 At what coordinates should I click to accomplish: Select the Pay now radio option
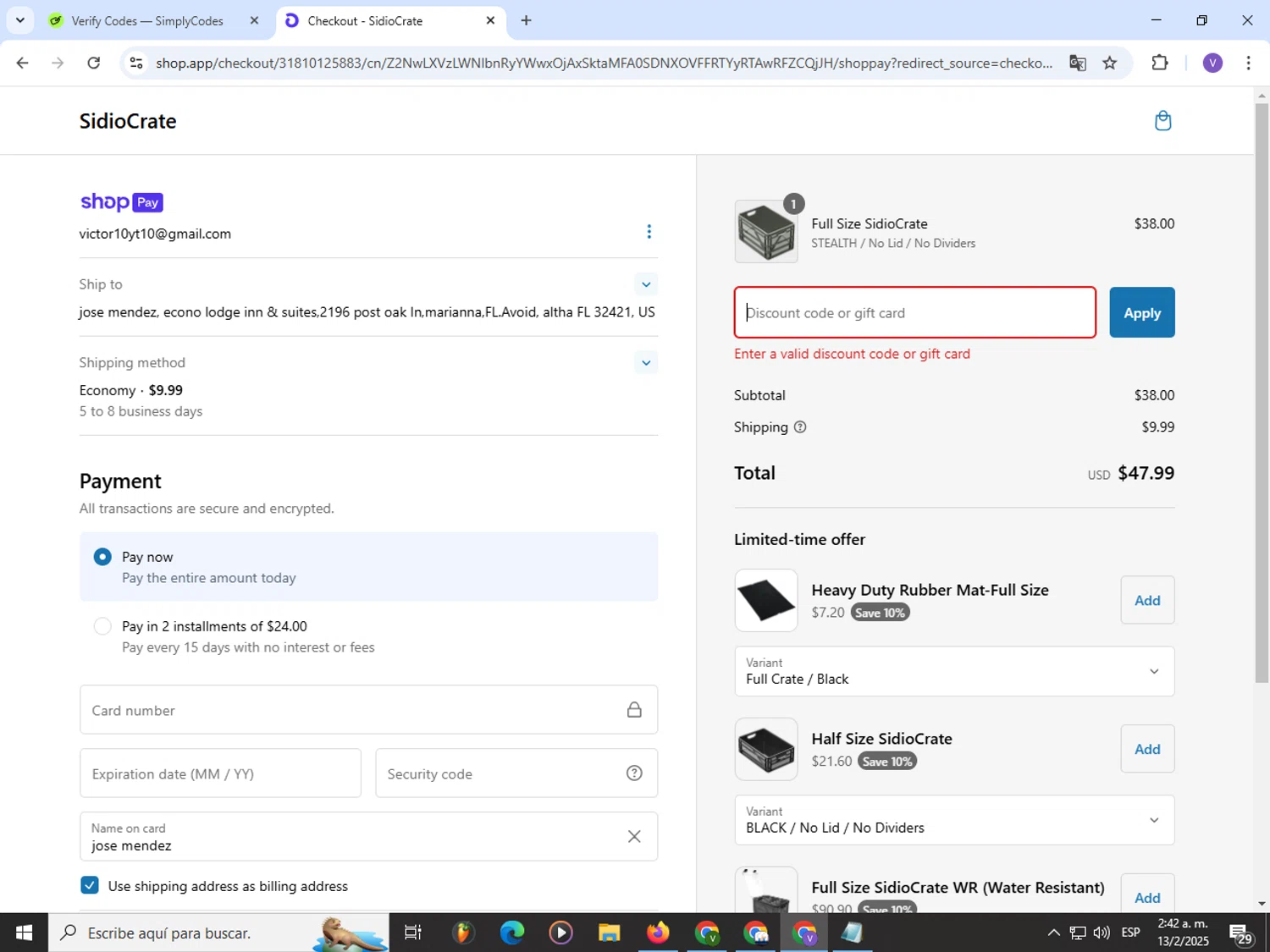point(102,557)
